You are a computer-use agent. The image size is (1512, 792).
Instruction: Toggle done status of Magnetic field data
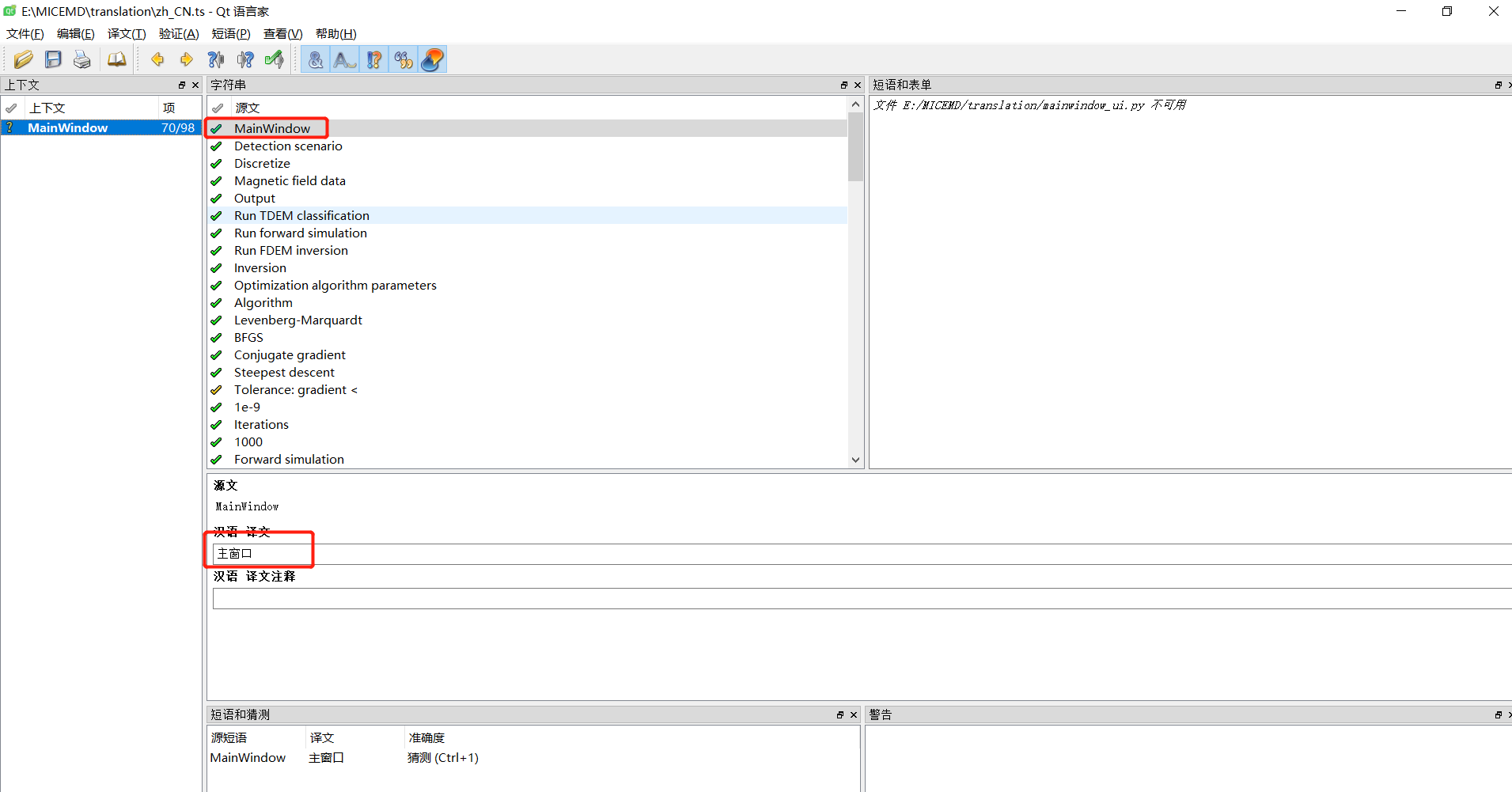point(216,180)
